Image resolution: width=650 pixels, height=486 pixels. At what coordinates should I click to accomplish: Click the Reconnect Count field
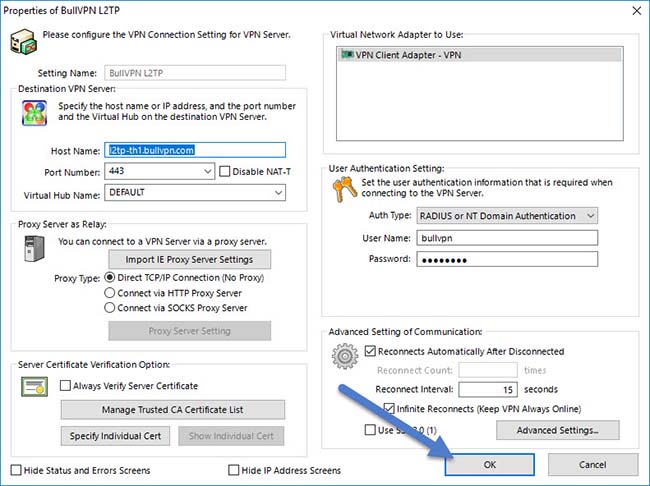tap(488, 370)
